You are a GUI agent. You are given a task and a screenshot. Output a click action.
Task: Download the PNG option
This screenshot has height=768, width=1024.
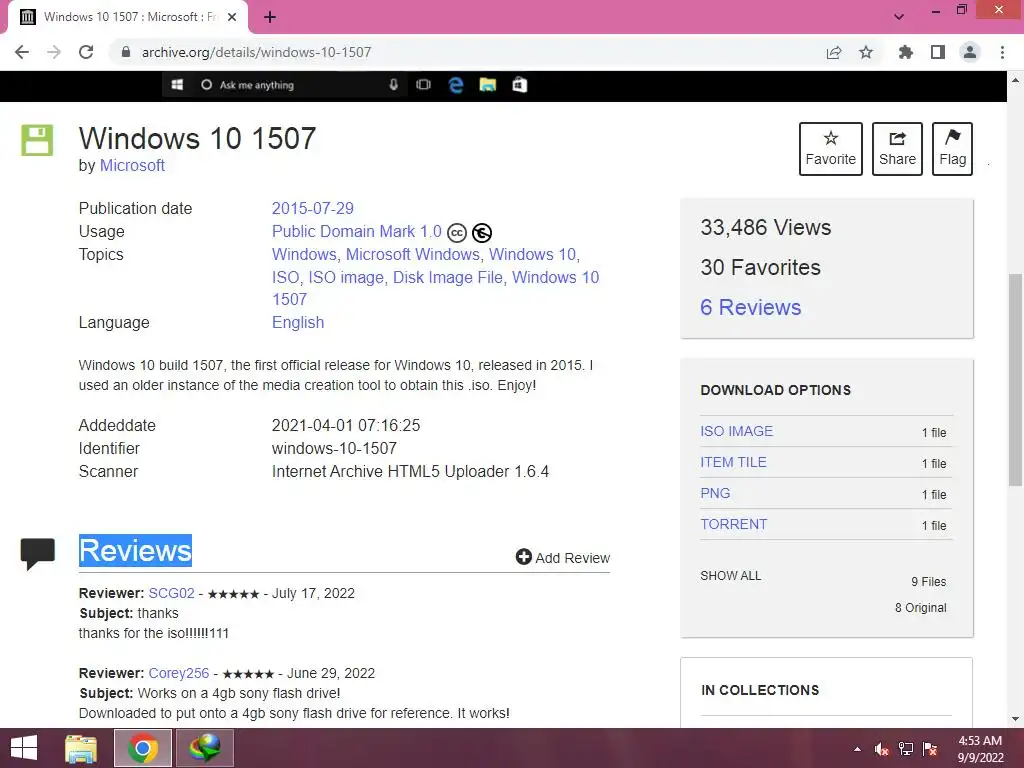point(715,493)
